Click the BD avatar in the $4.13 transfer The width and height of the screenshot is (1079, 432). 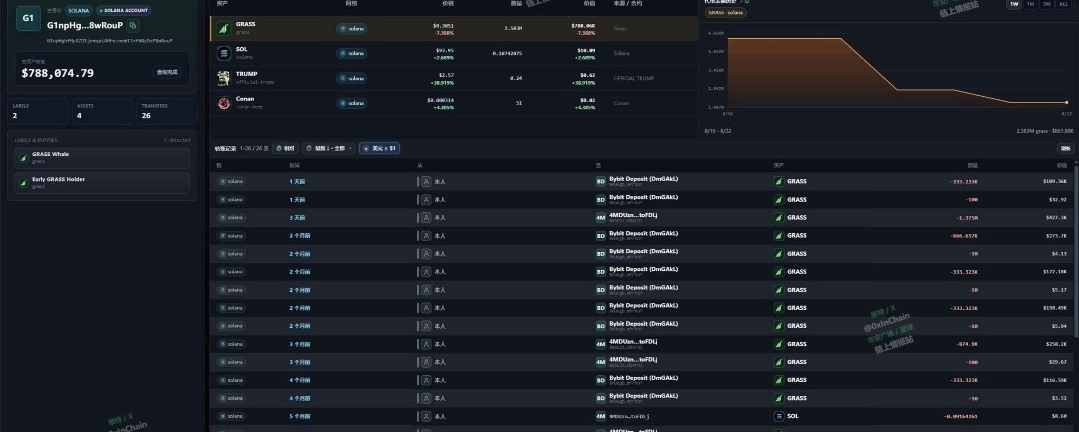coord(601,254)
